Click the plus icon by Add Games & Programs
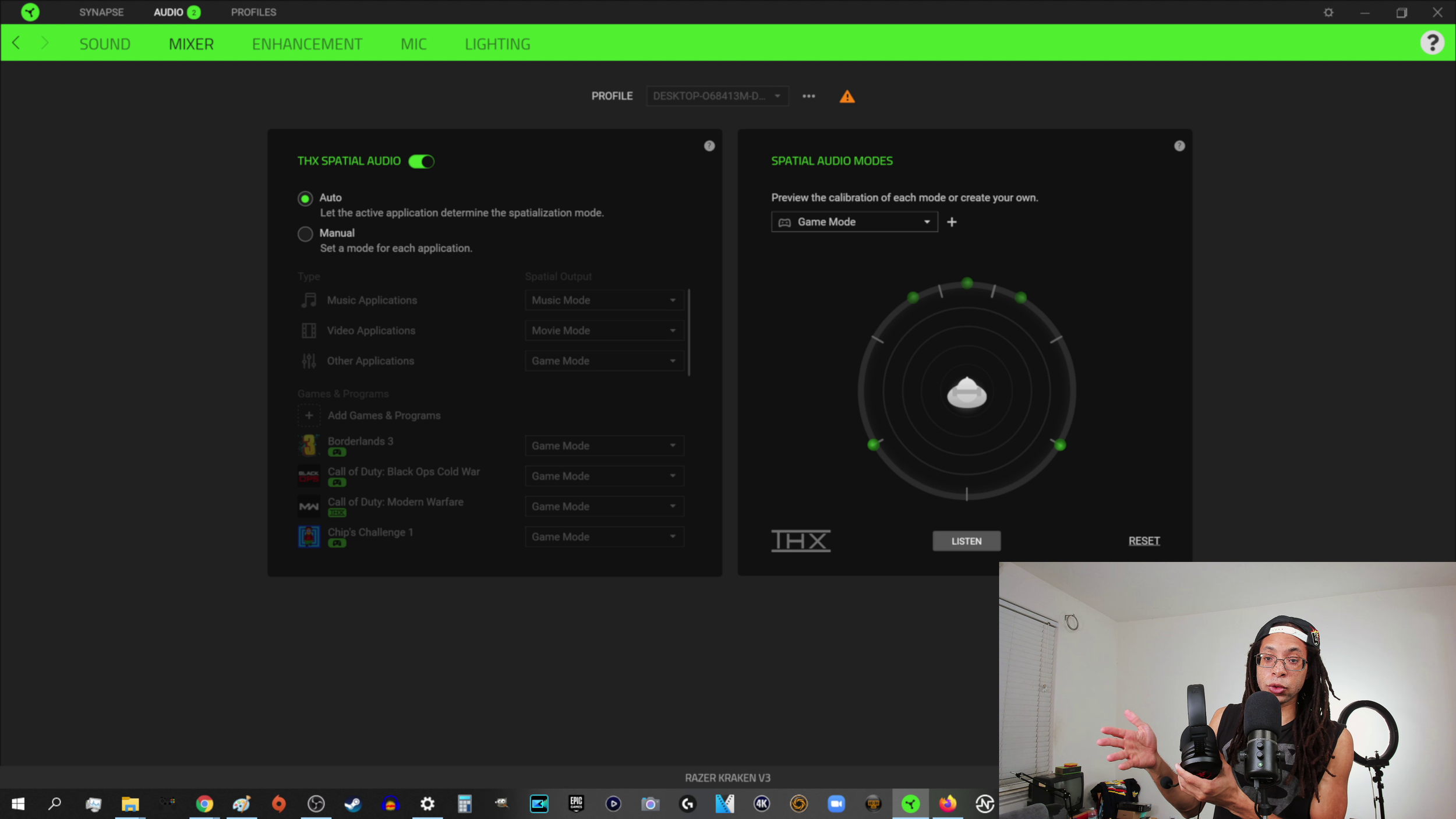The width and height of the screenshot is (1456, 819). [309, 415]
